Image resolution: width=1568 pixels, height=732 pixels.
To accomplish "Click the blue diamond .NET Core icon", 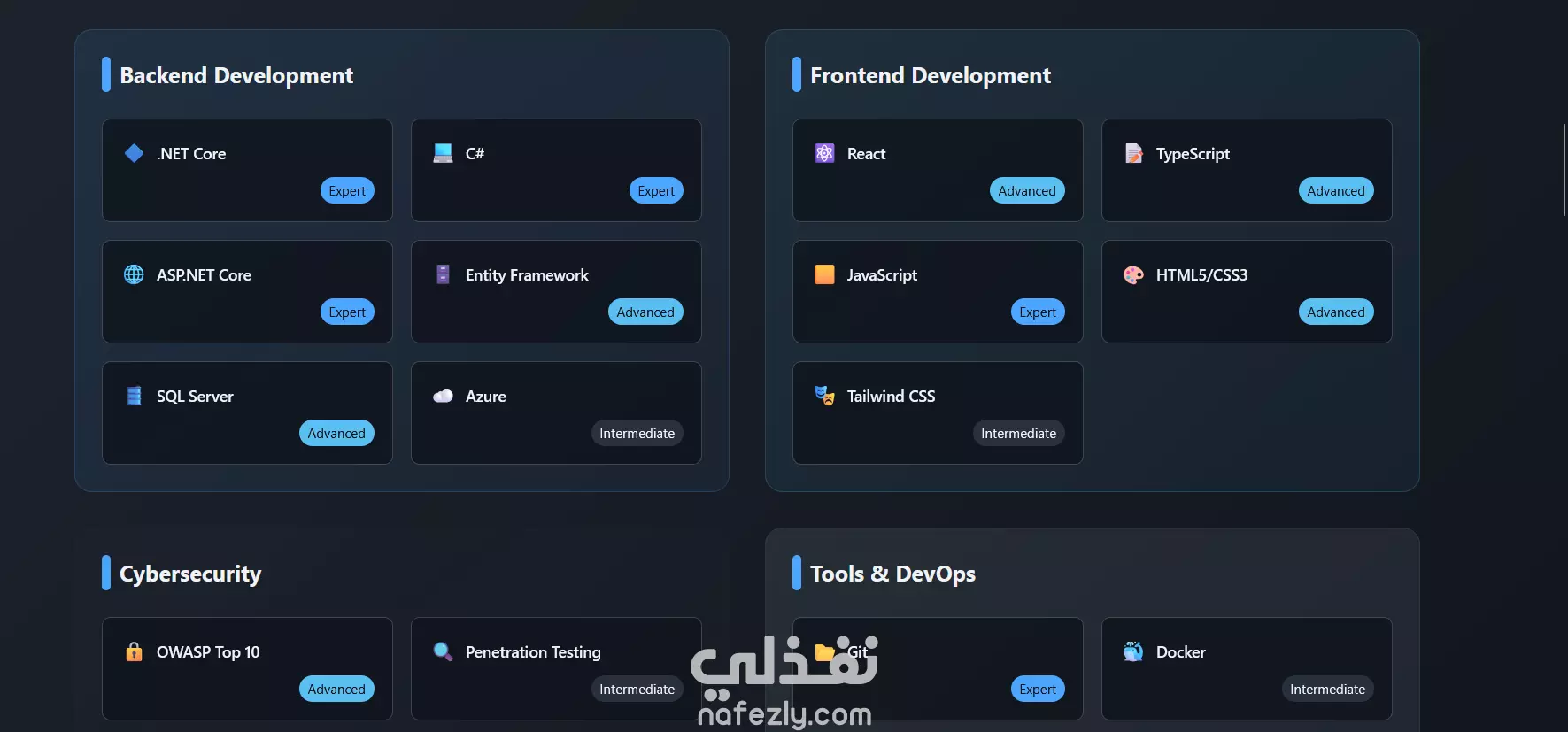I will pos(134,153).
